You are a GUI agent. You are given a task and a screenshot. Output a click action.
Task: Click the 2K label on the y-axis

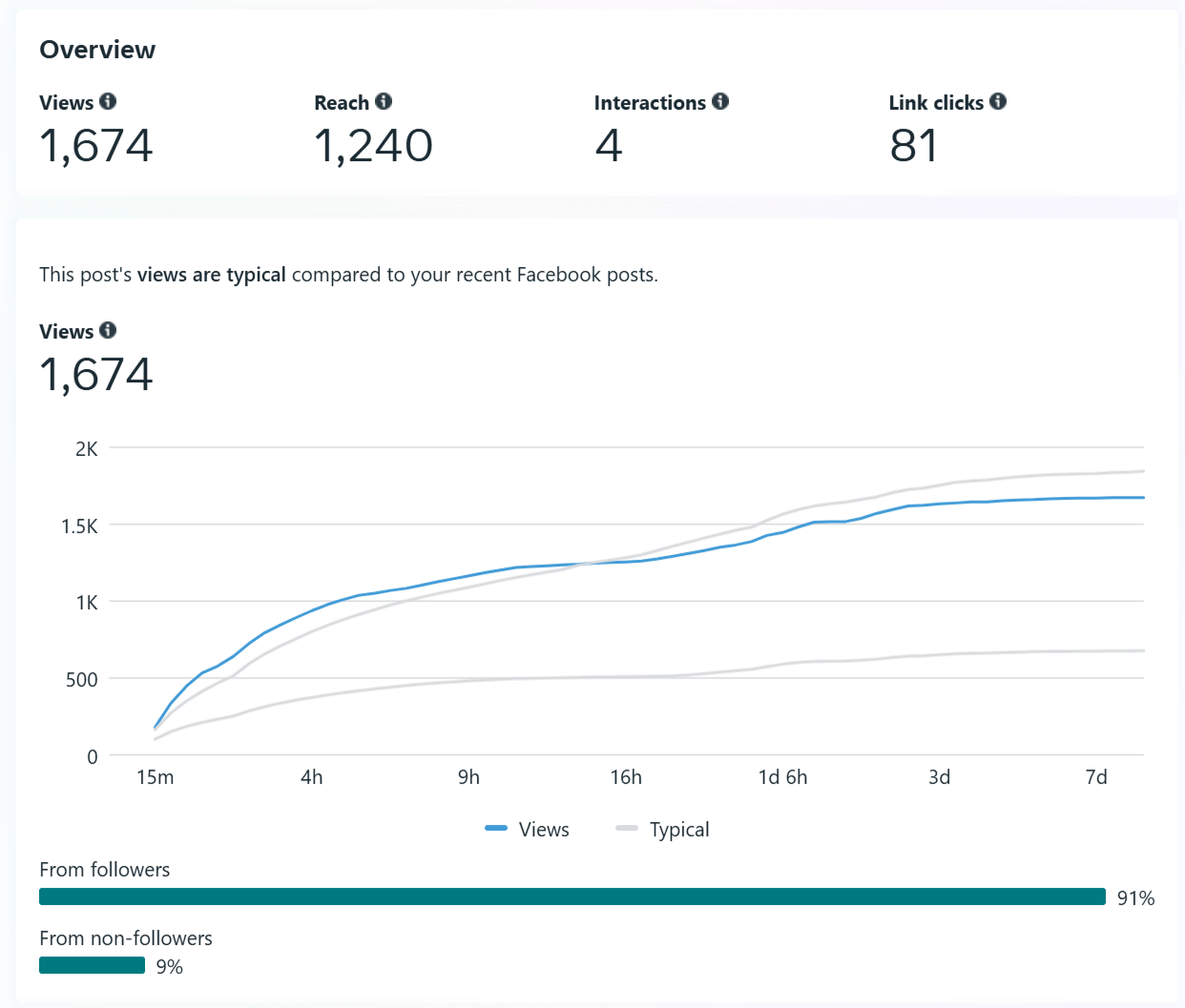tap(87, 449)
